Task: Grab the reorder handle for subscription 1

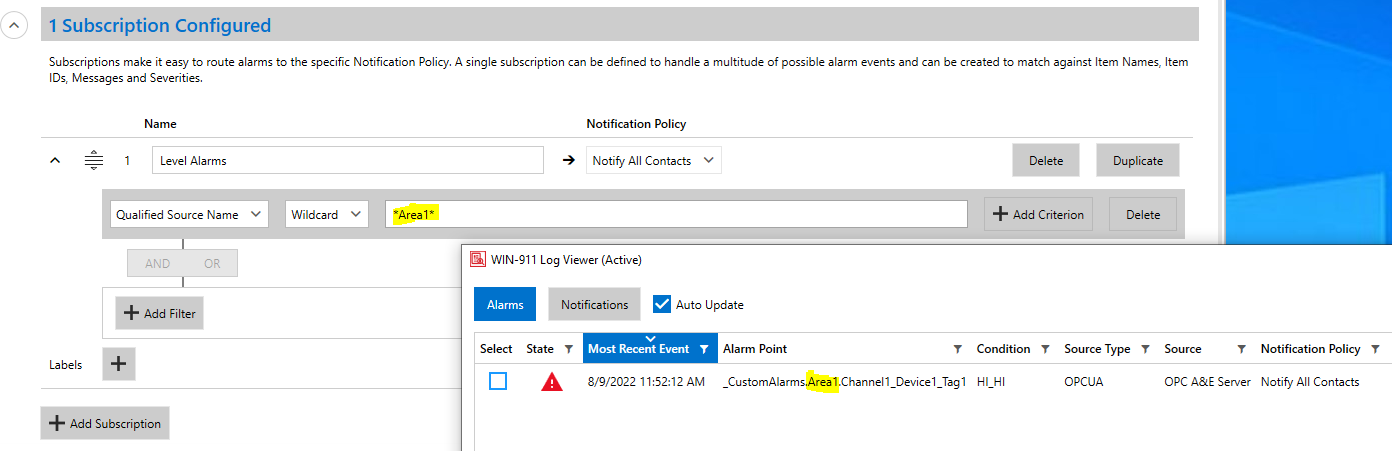Action: (x=93, y=160)
